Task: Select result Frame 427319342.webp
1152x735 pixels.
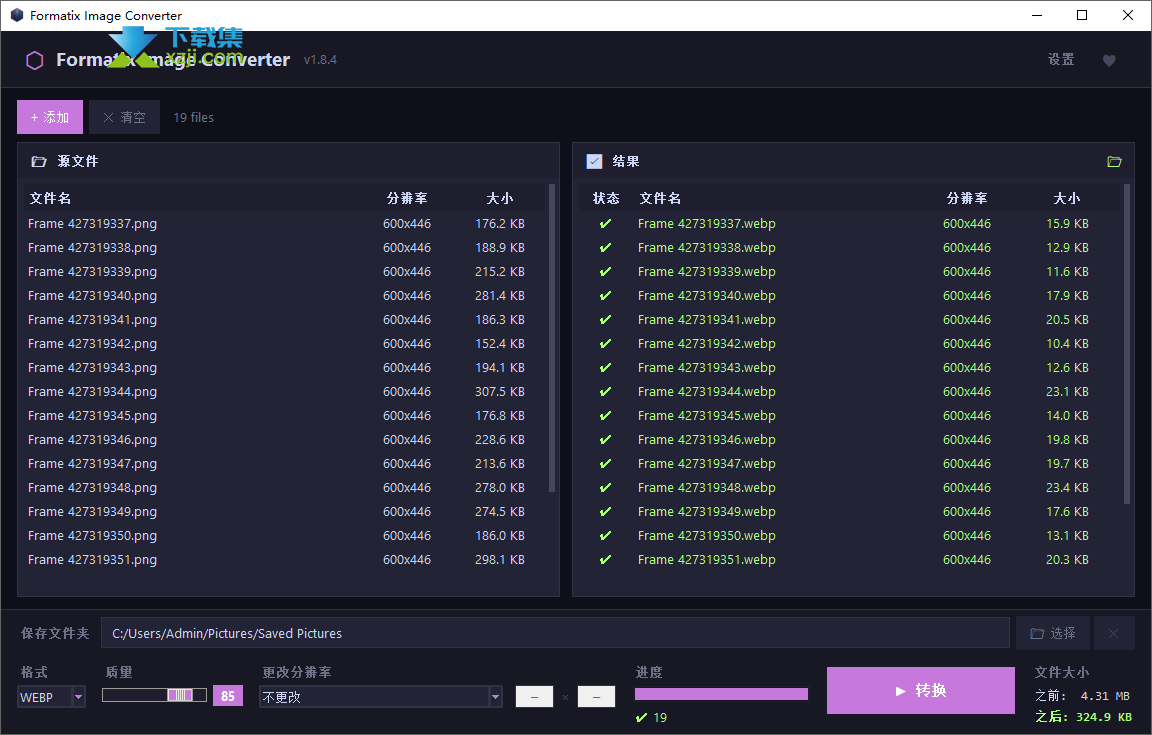Action: pos(851,344)
